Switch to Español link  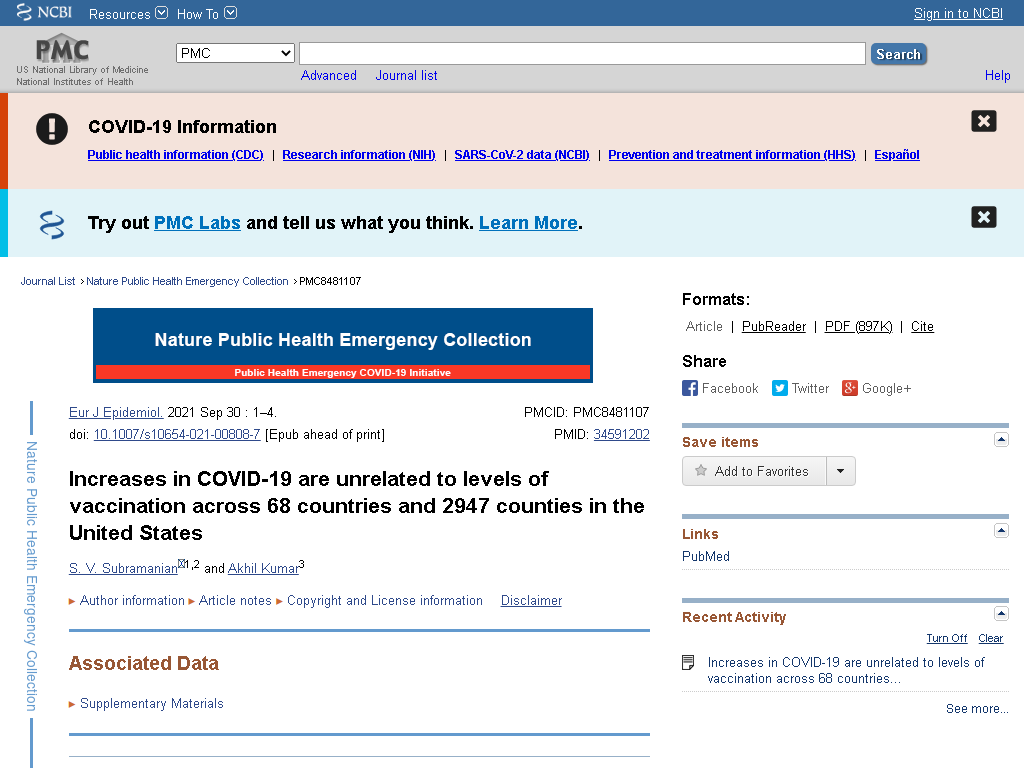click(897, 155)
